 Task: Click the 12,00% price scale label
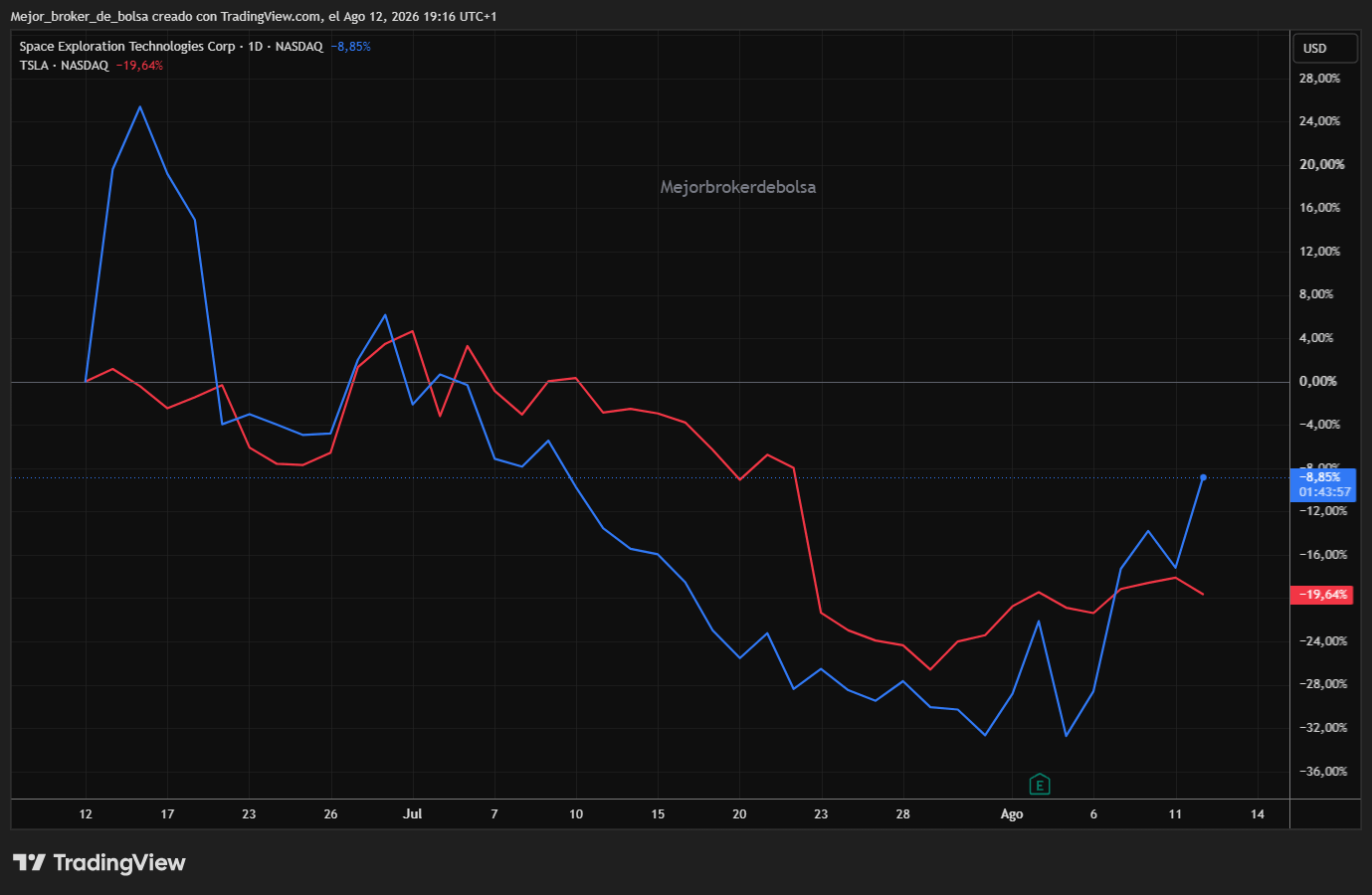click(1319, 252)
